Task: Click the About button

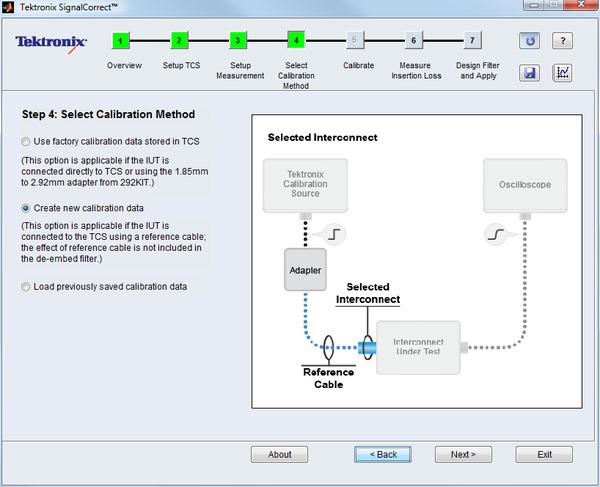Action: 279,454
